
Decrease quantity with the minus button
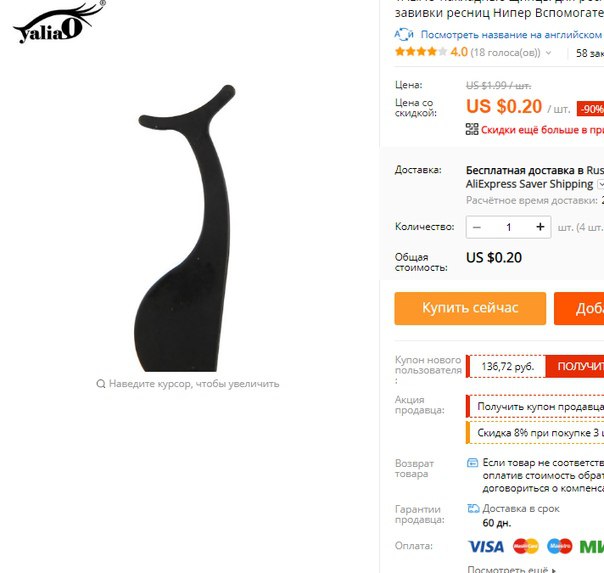click(476, 227)
